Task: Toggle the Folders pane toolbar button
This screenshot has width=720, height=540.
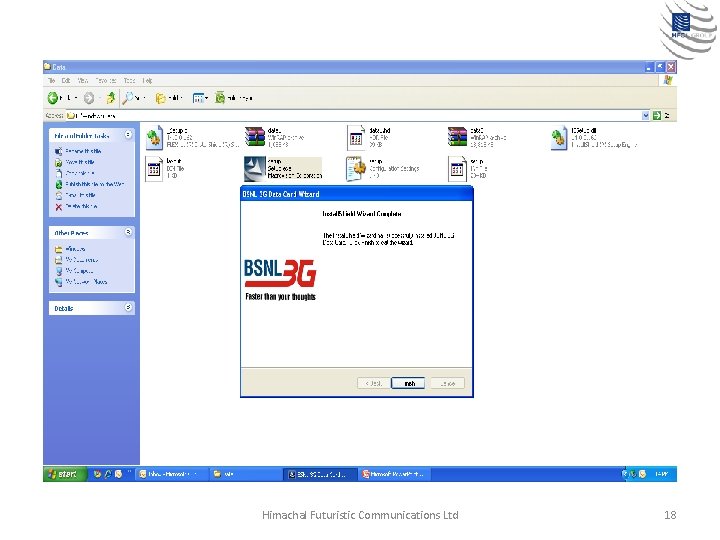Action: [168, 98]
